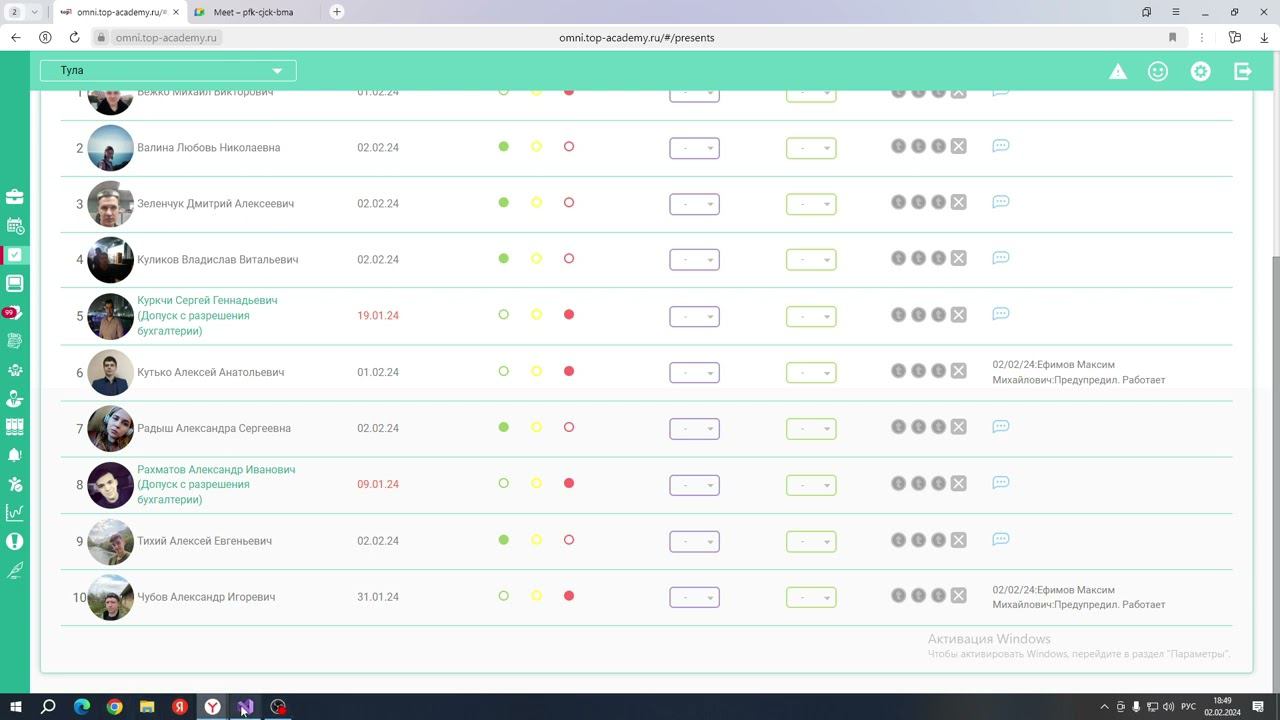Switch to the Meet – pfk-cjck-bma tab
The width and height of the screenshot is (1280, 720).
pos(252,12)
